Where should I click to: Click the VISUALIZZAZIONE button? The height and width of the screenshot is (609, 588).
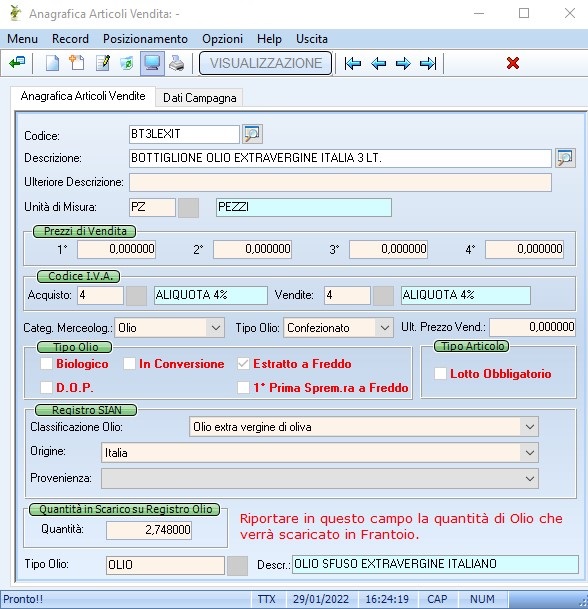point(266,63)
